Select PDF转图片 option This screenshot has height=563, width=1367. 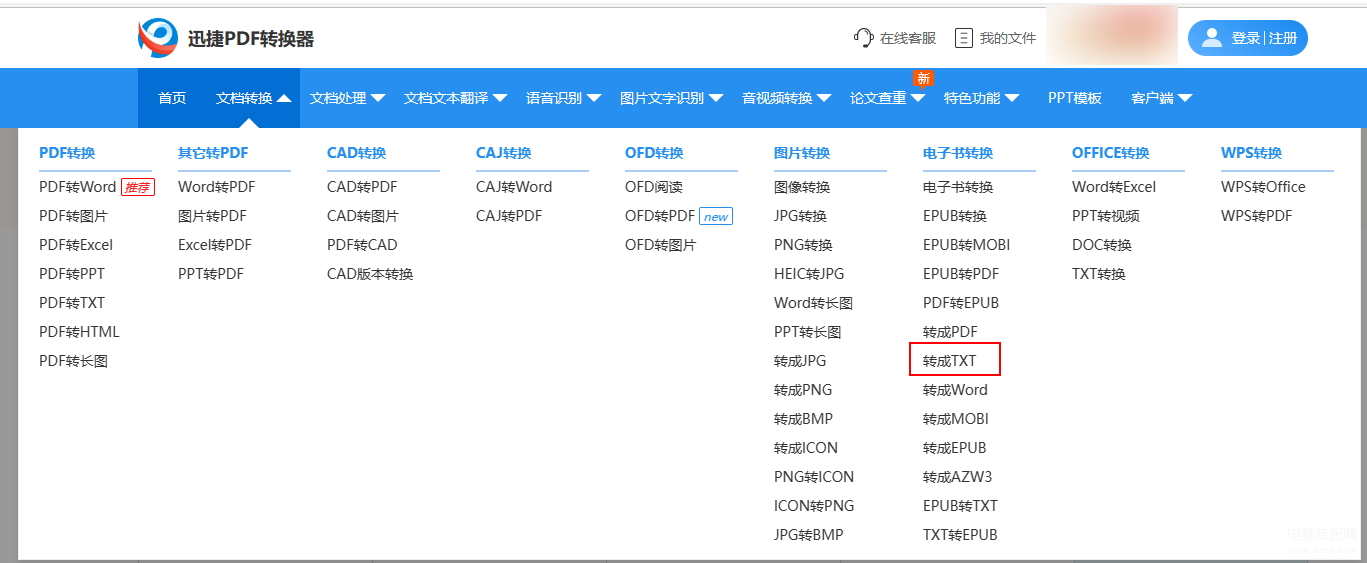73,216
